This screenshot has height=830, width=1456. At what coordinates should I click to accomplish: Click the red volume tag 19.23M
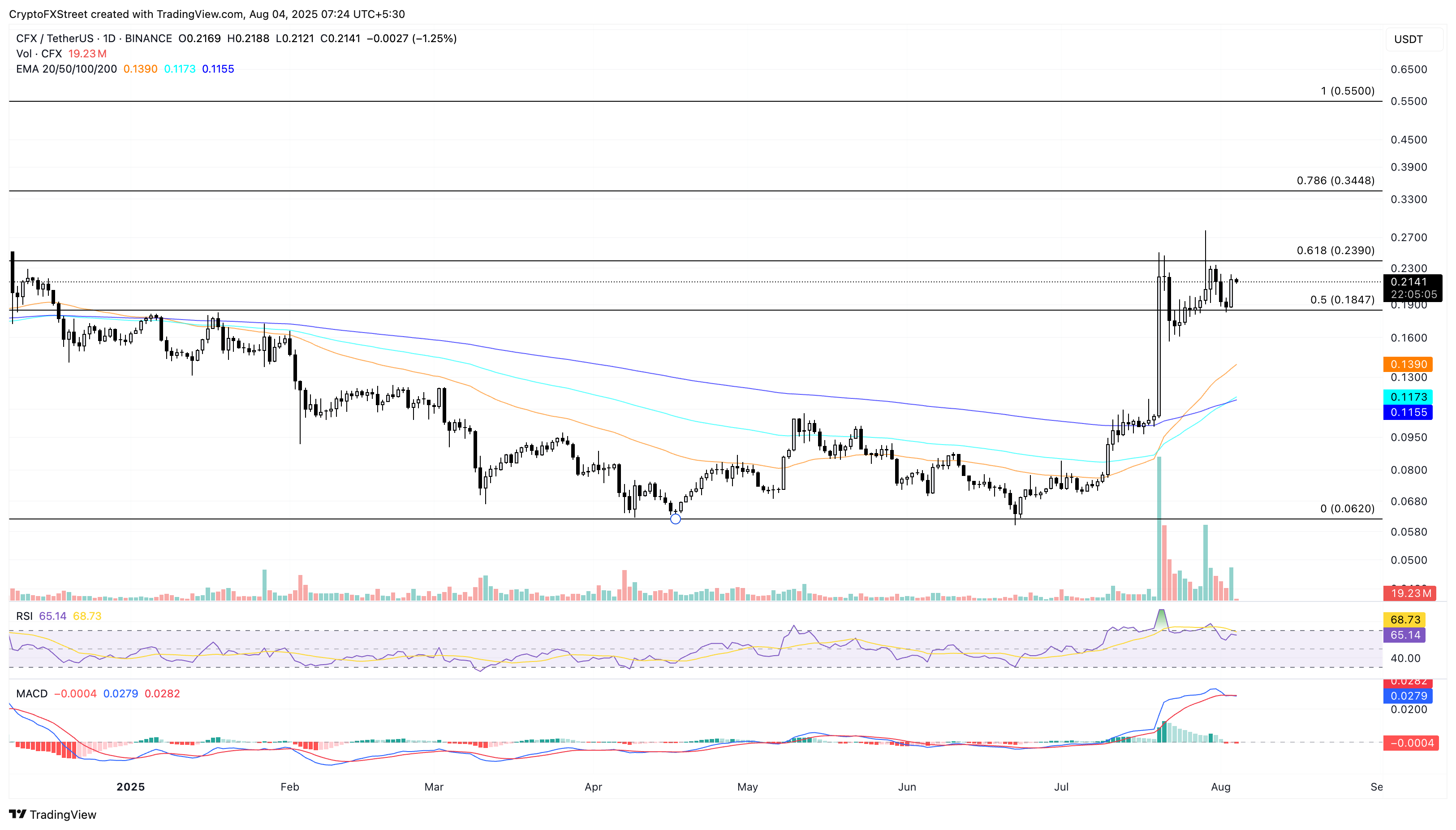[x=1410, y=593]
